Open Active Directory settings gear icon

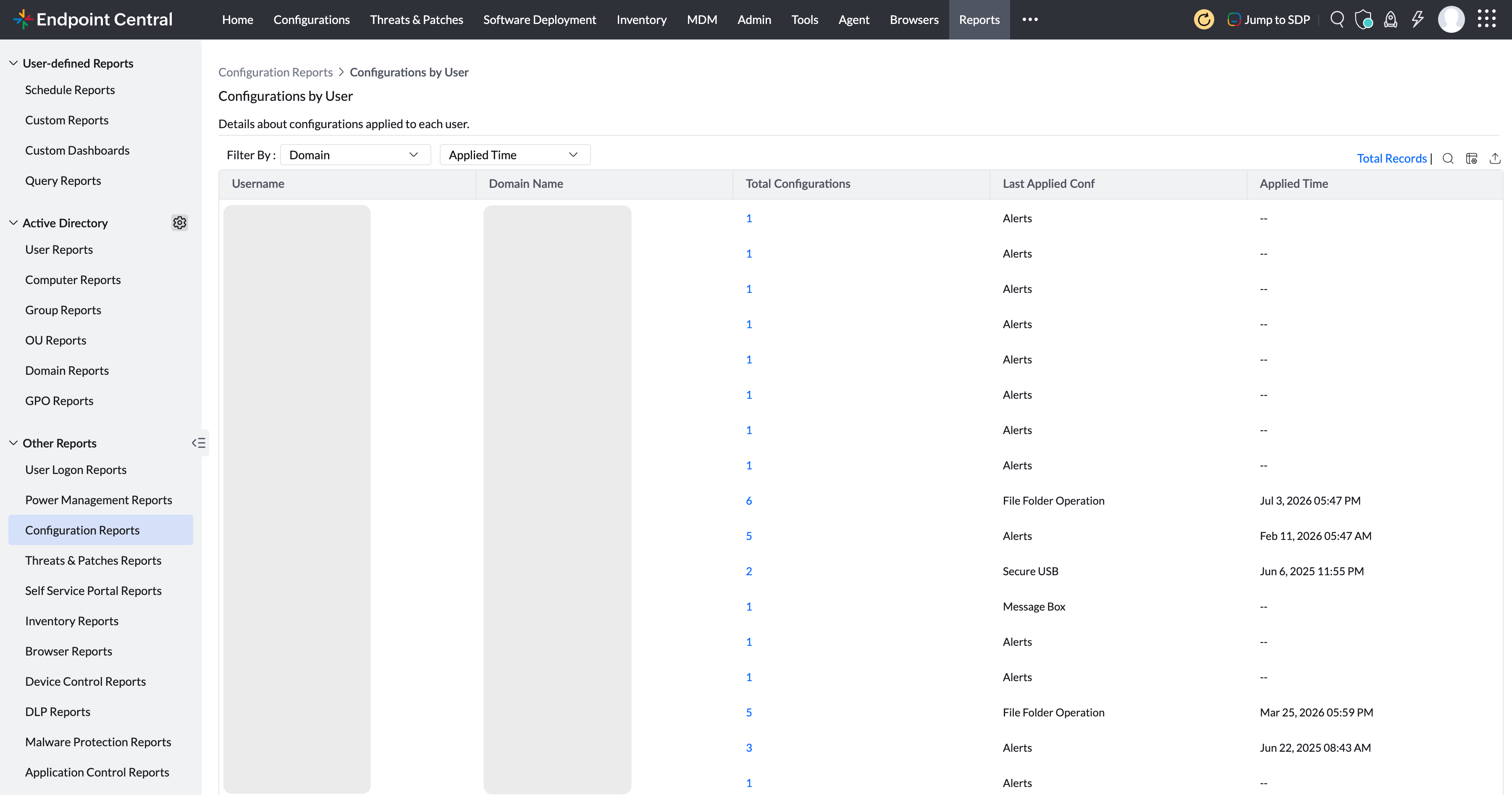pos(180,223)
